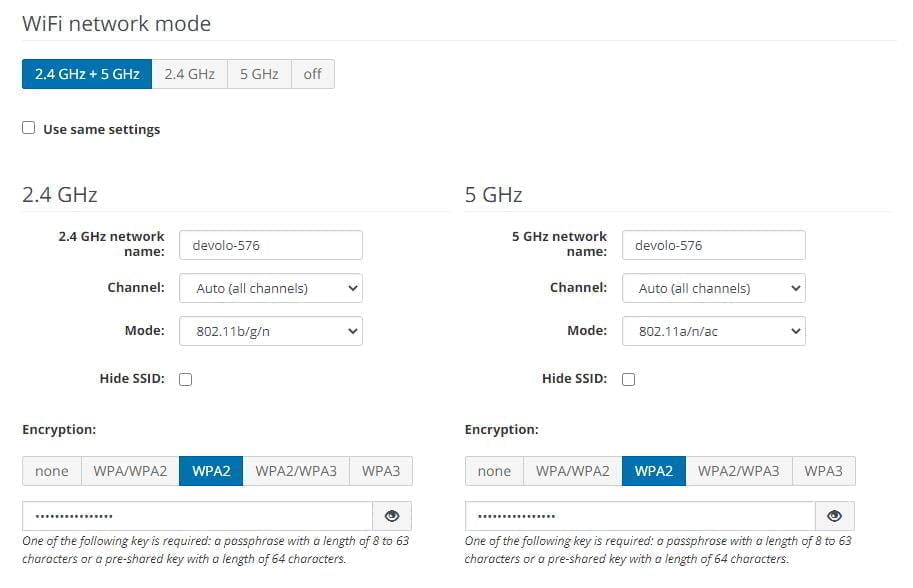Enable the Use same settings checkbox
This screenshot has height=588, width=913.
tap(29, 128)
